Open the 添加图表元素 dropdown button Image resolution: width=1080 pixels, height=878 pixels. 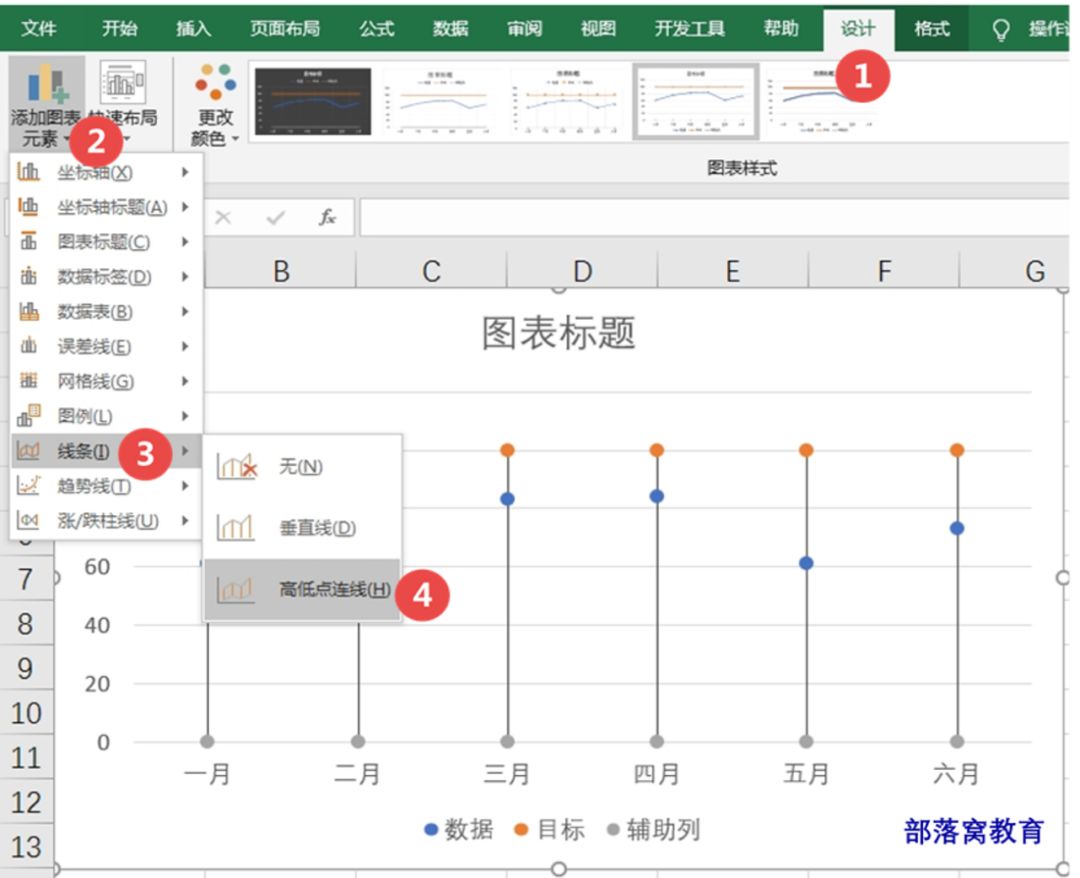[45, 103]
